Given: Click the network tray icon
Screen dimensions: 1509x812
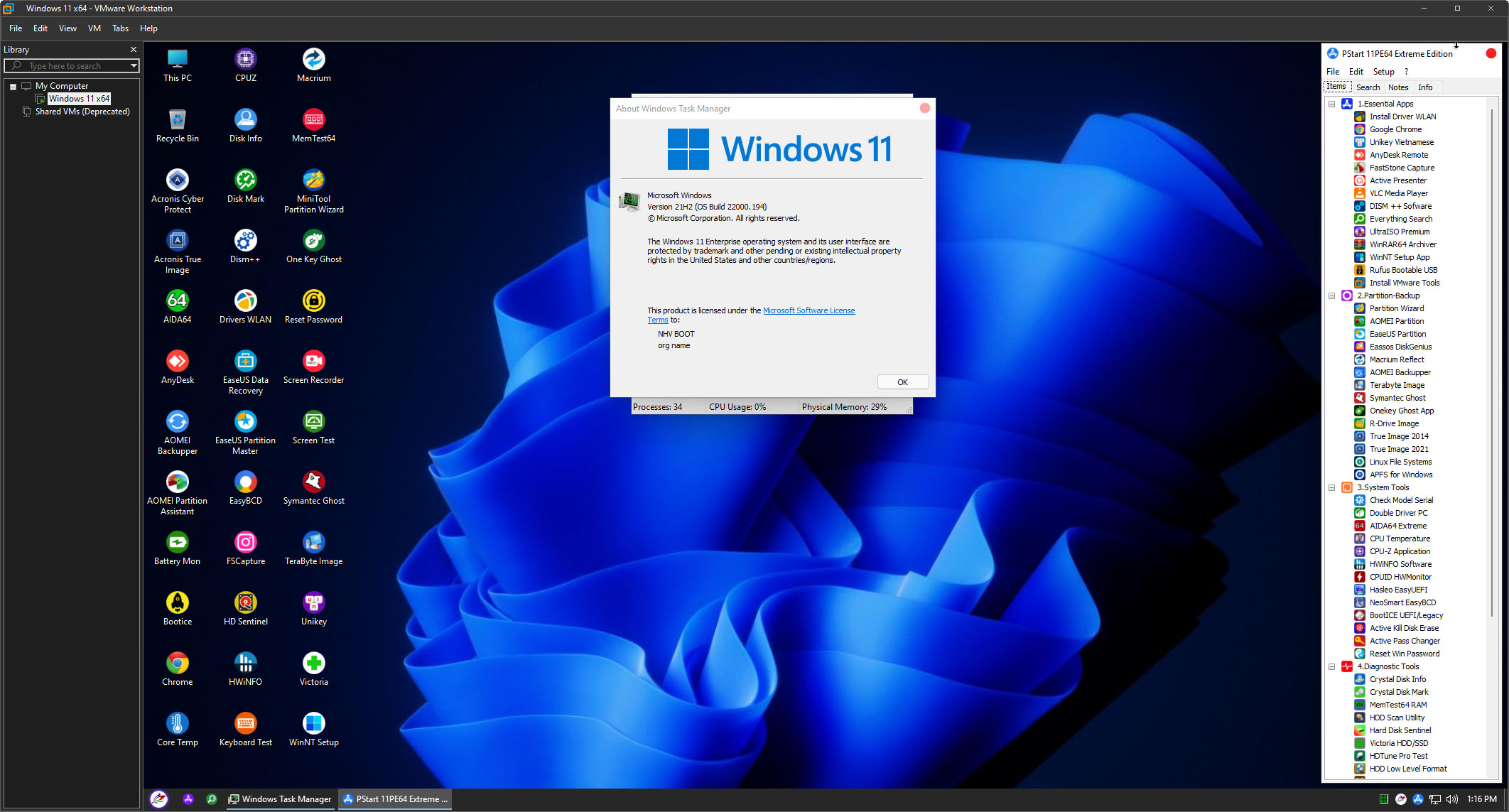Looking at the screenshot, I should [x=1434, y=799].
